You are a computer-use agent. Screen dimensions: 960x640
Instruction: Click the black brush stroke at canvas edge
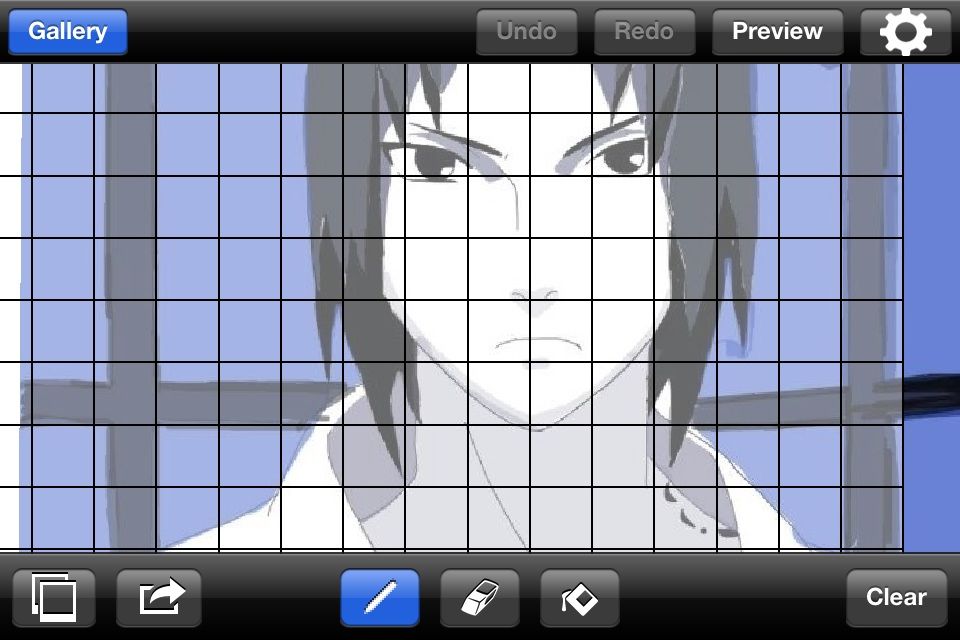coord(931,395)
